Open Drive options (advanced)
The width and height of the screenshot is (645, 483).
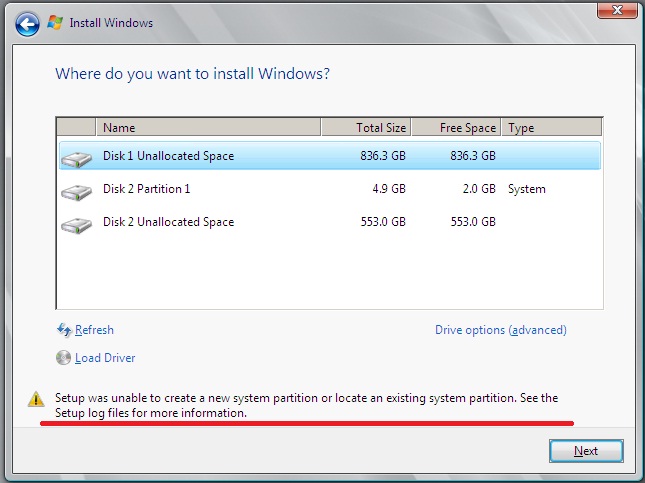click(501, 330)
